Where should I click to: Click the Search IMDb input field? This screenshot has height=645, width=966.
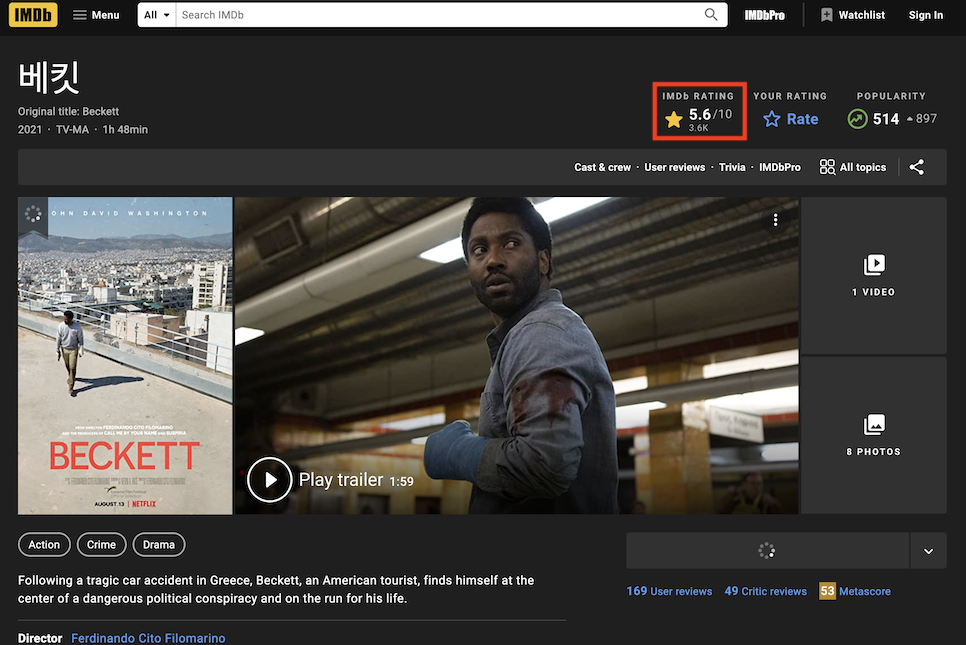[439, 15]
